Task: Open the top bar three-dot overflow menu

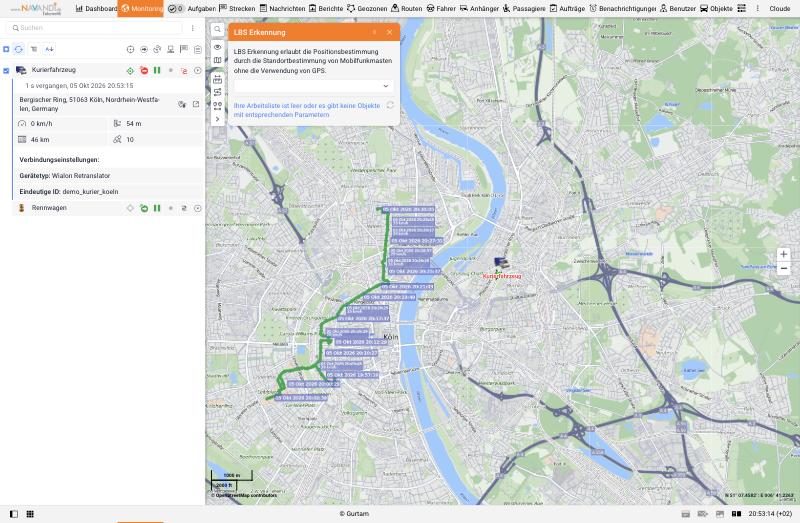Action: 757,9
